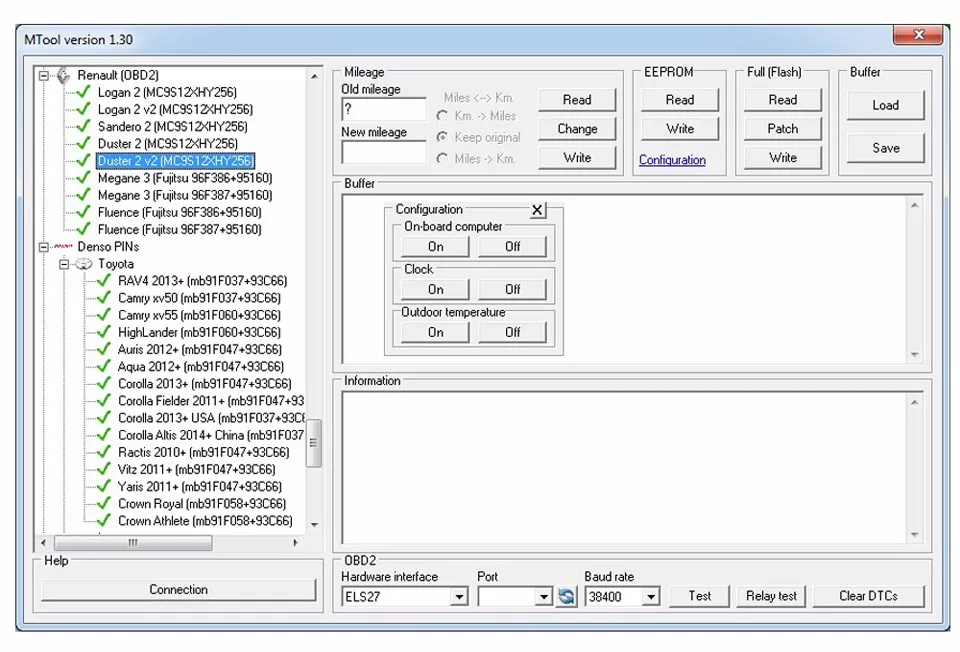Viewport: 960px width, 652px height.
Task: Click Change mileage button
Action: point(577,129)
